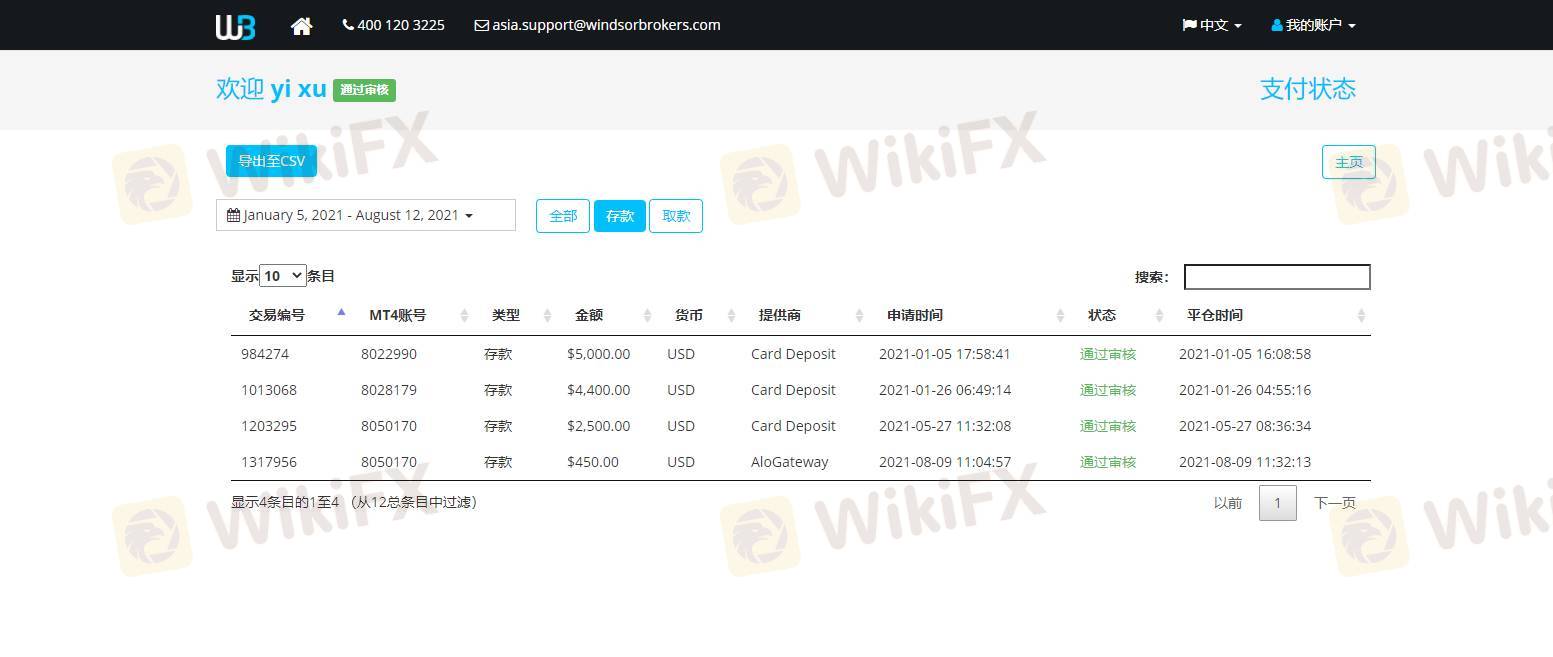The image size is (1553, 657).
Task: Expand the 我的账户 account menu
Action: pos(1313,25)
